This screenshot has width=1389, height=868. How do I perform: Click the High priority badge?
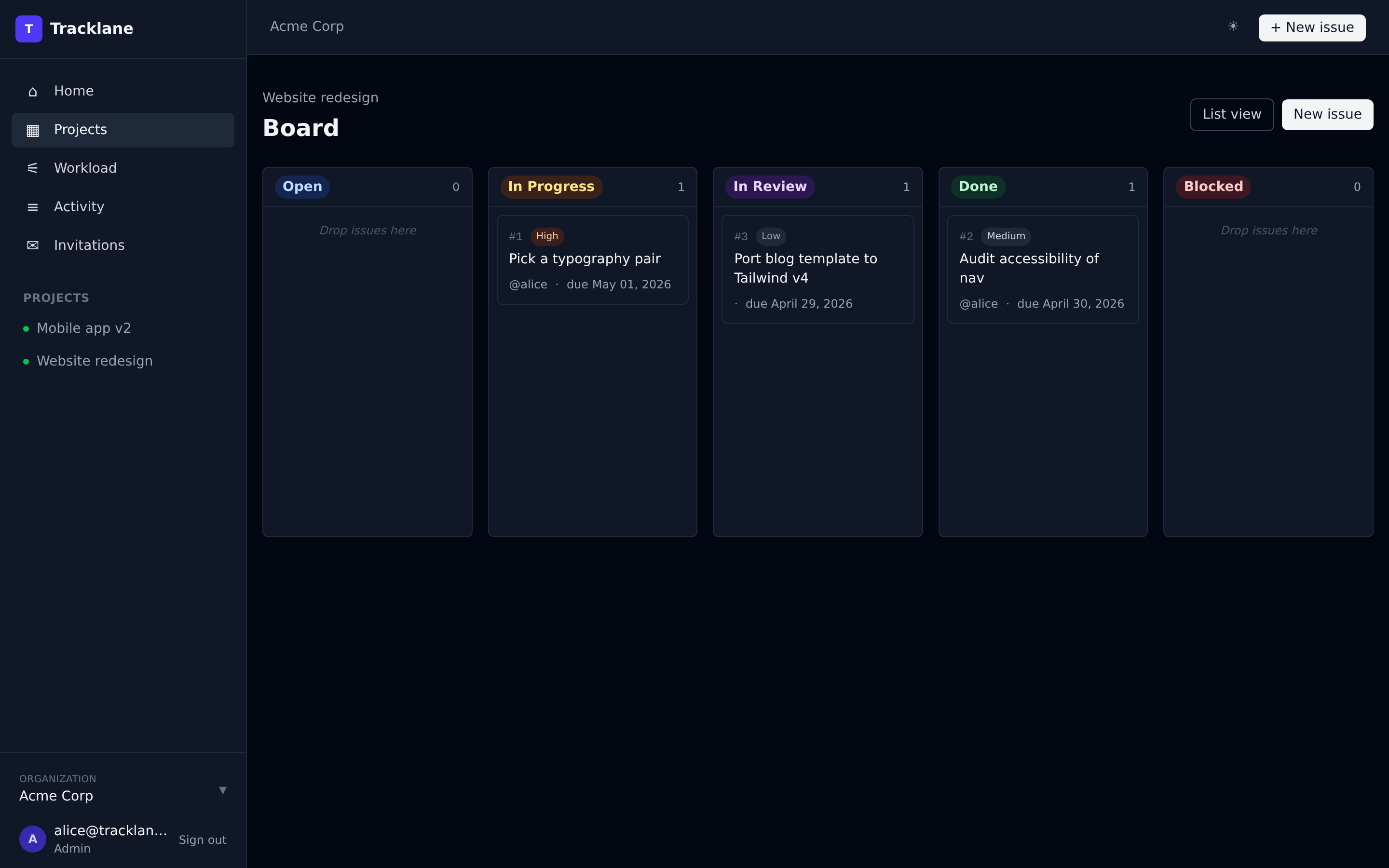tap(547, 236)
